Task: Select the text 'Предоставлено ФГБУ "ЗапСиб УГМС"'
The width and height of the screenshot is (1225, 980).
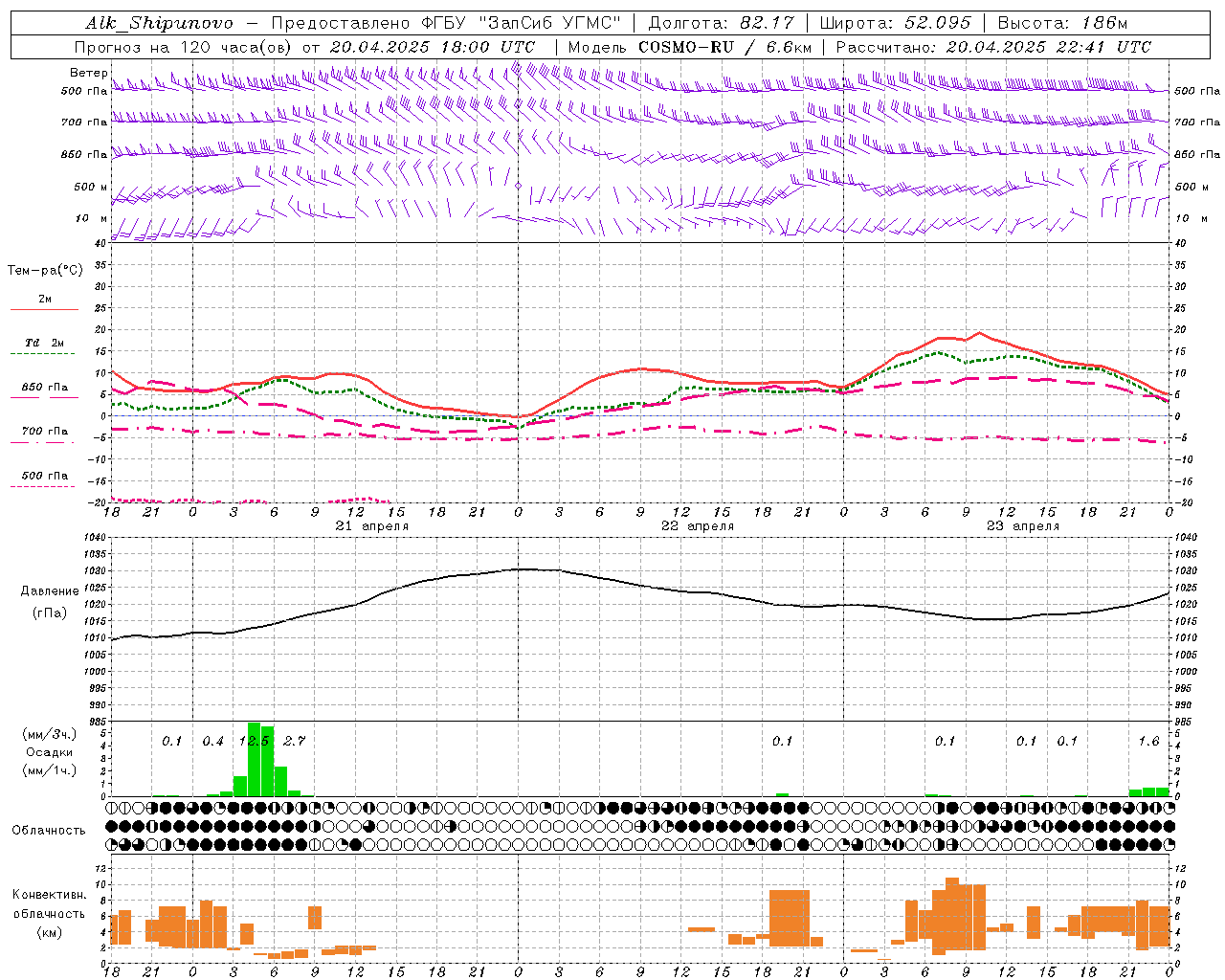Action: tap(447, 23)
